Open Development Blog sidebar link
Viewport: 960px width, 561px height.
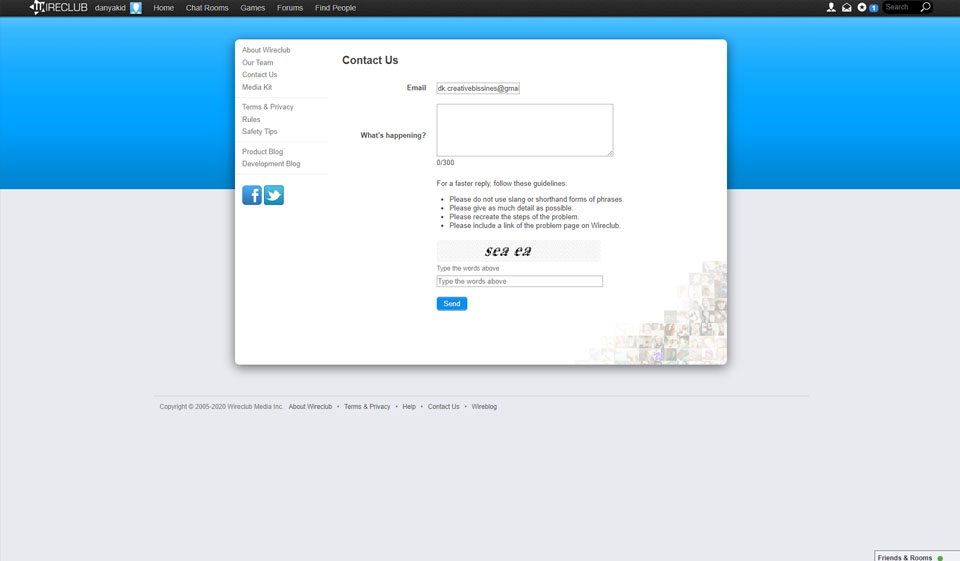(271, 164)
